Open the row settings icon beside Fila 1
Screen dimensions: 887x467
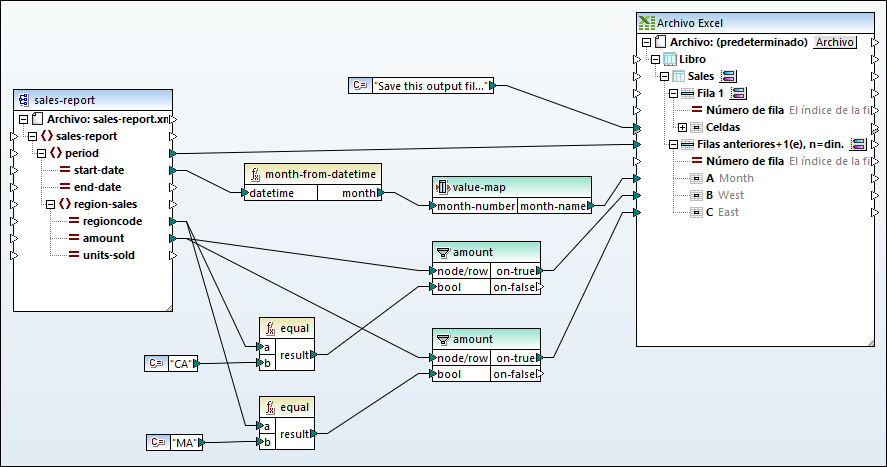pyautogui.click(x=738, y=93)
